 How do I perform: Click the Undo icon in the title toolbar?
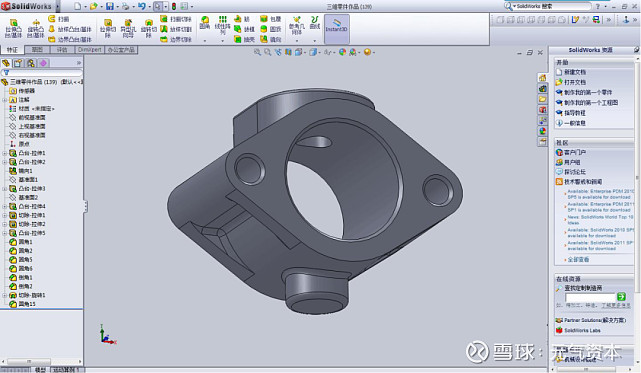click(x=141, y=6)
